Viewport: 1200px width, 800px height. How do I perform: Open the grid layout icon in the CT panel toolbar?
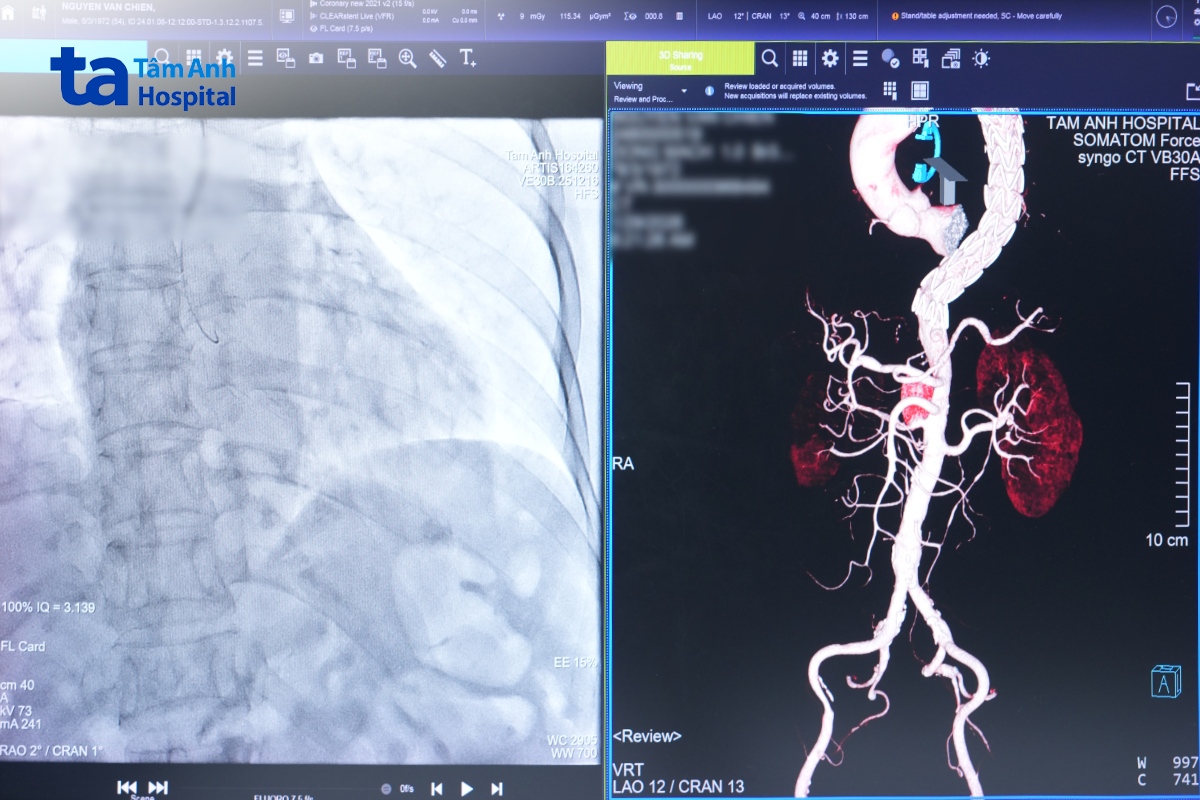click(x=800, y=58)
